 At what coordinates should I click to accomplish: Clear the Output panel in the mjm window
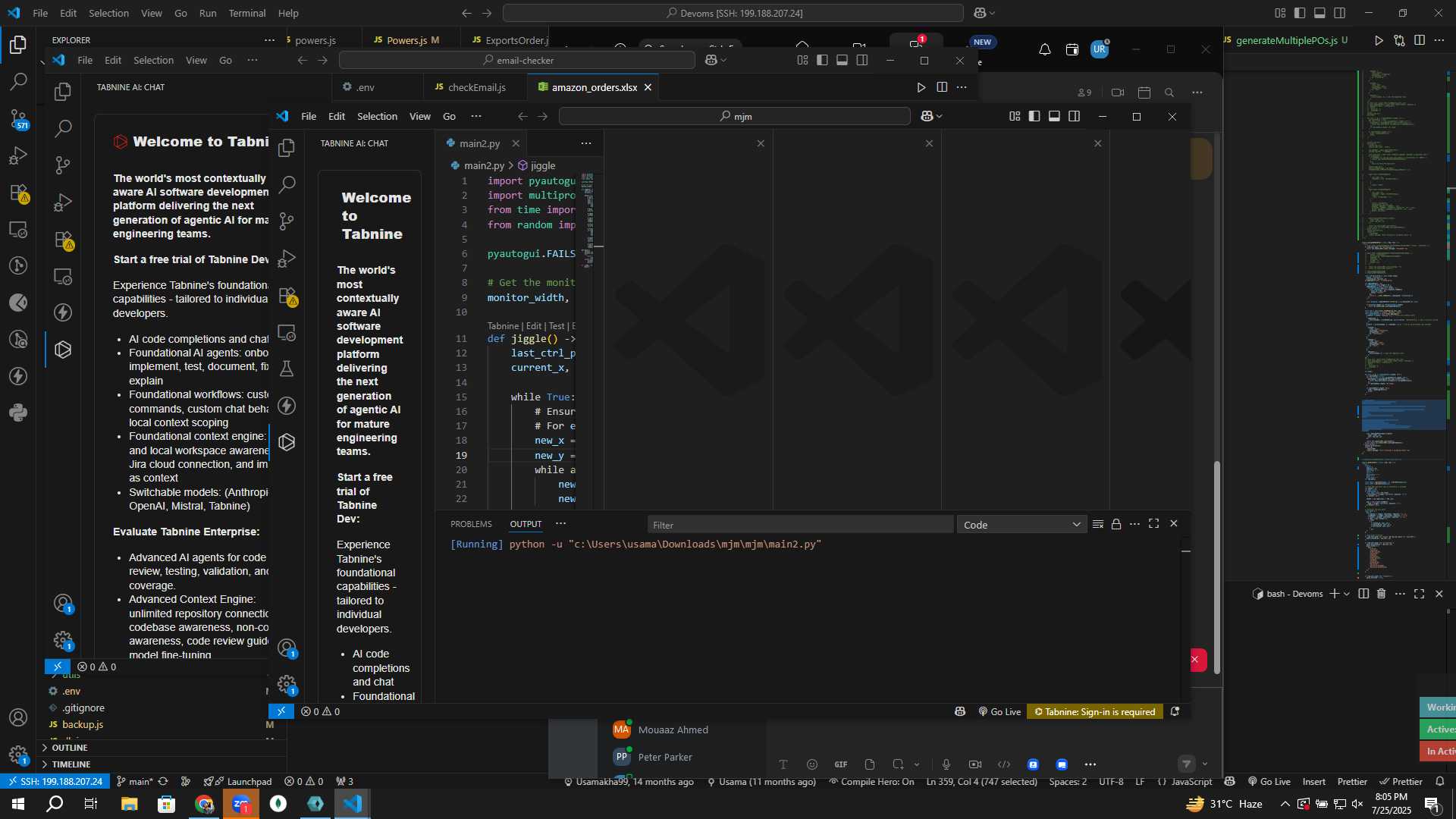tap(1097, 524)
